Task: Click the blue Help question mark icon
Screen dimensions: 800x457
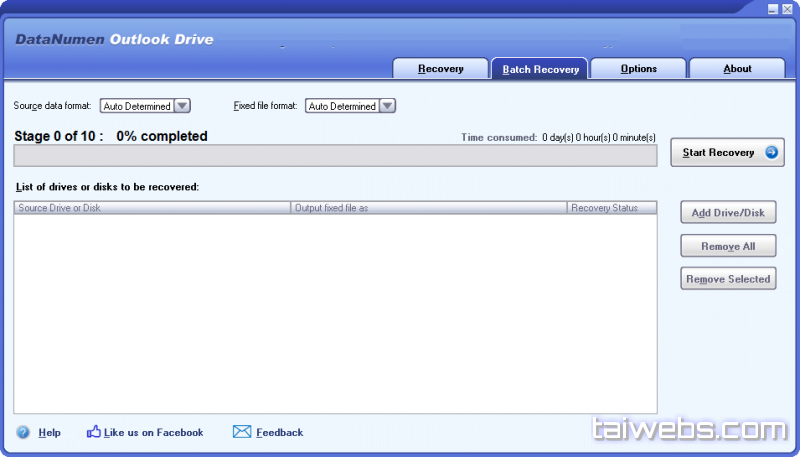Action: point(23,432)
